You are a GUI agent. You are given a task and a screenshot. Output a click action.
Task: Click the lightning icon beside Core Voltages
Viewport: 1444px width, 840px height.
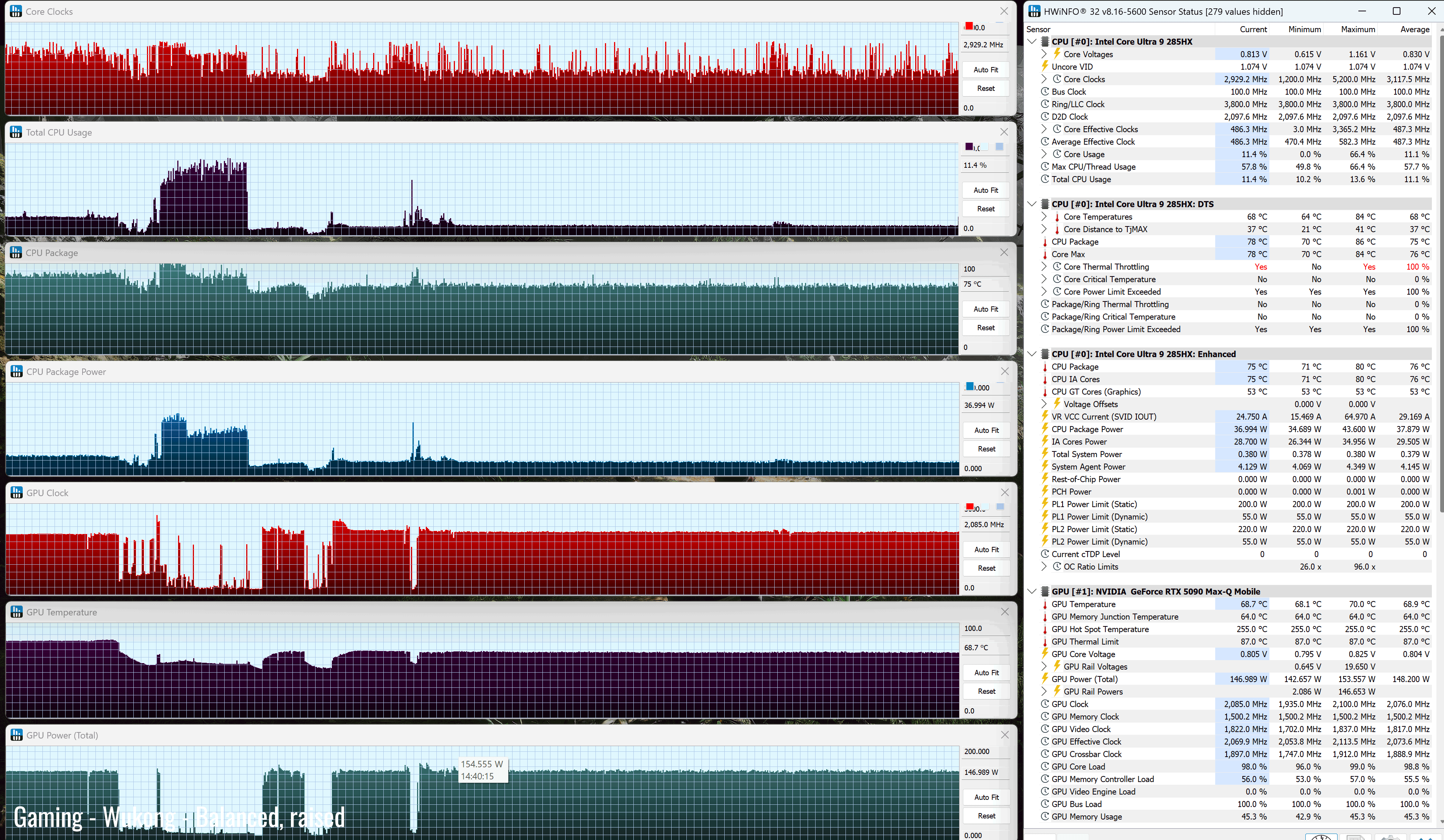tap(1057, 54)
